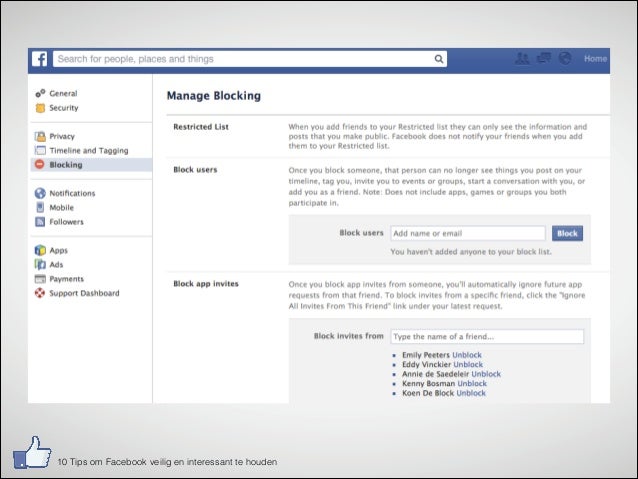Open the notifications globe icon in header

pos(565,58)
